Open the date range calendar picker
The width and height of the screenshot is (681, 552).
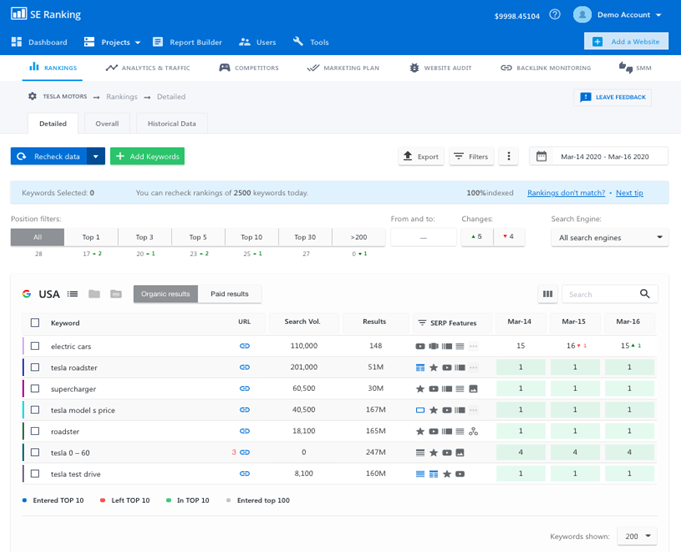(598, 156)
